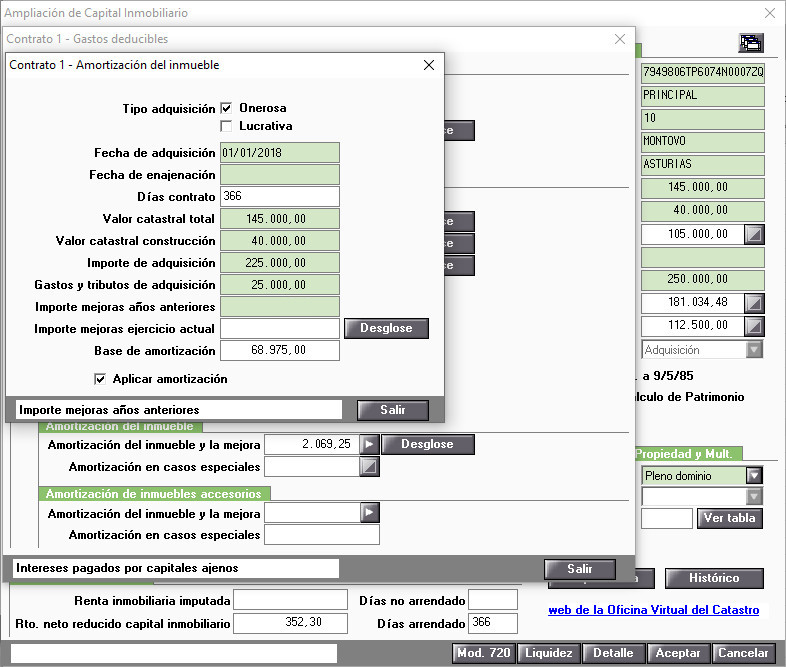Click the MONTOVO field

(703, 142)
